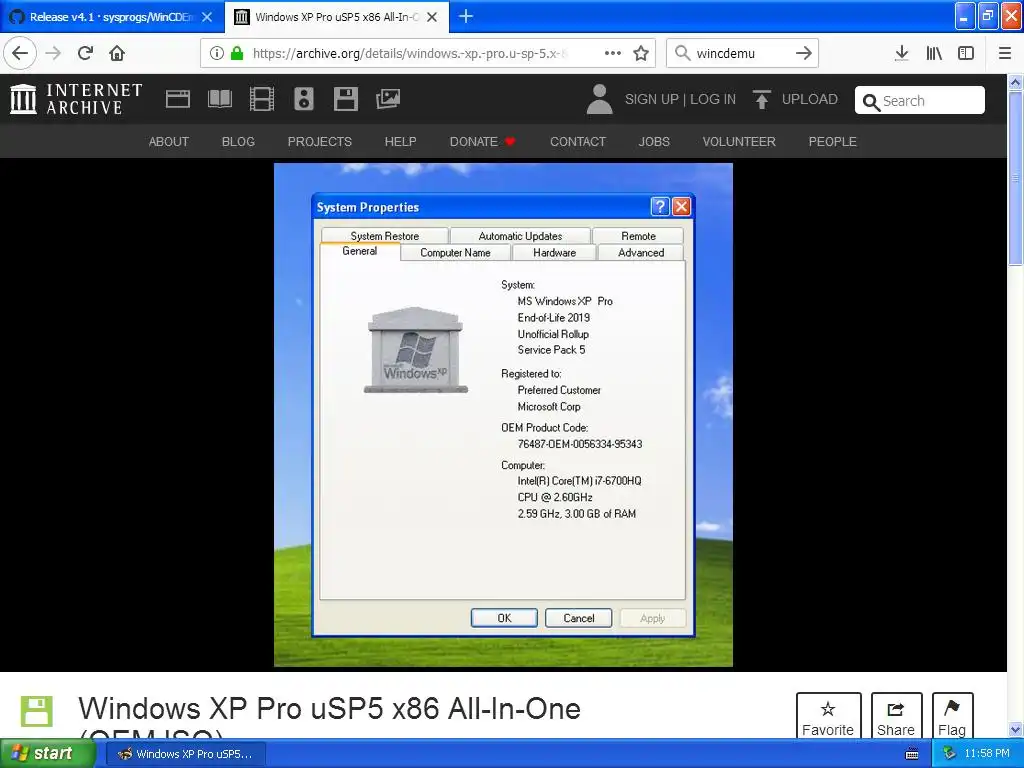The width and height of the screenshot is (1024, 768).
Task: Close the Windows XP Pro uSP5 tab
Action: tap(432, 17)
